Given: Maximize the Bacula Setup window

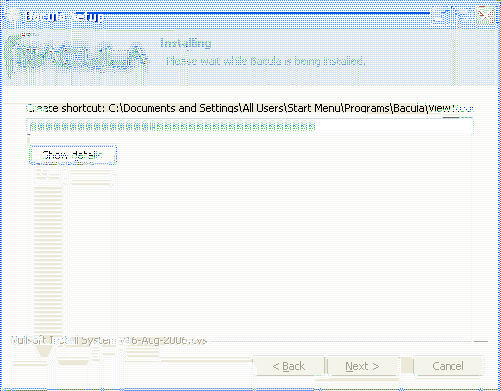Looking at the screenshot, I should coord(463,16).
